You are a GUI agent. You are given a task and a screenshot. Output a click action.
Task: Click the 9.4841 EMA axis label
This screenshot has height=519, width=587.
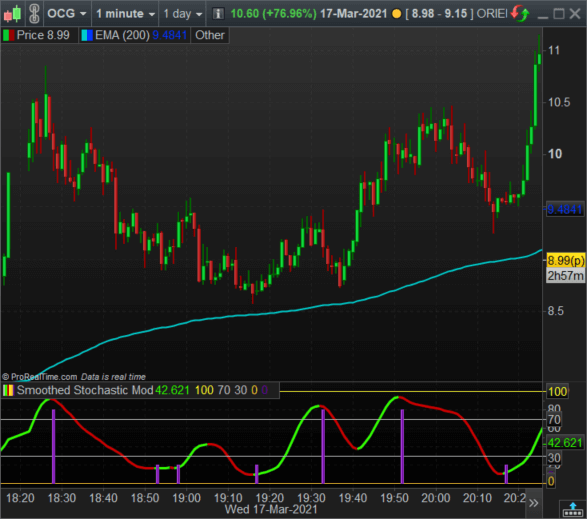click(565, 210)
